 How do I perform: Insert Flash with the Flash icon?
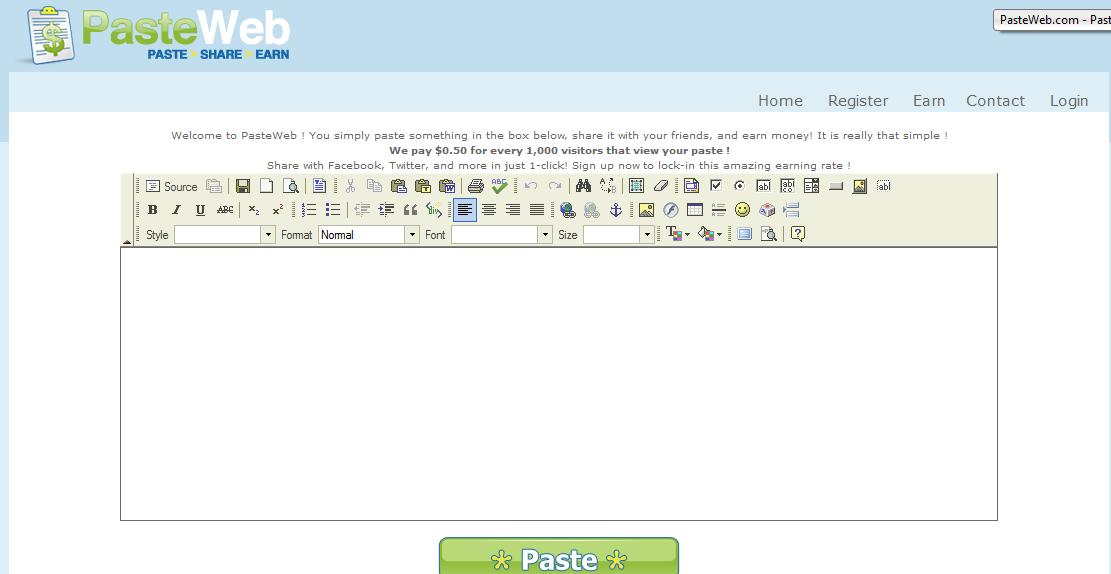(670, 210)
